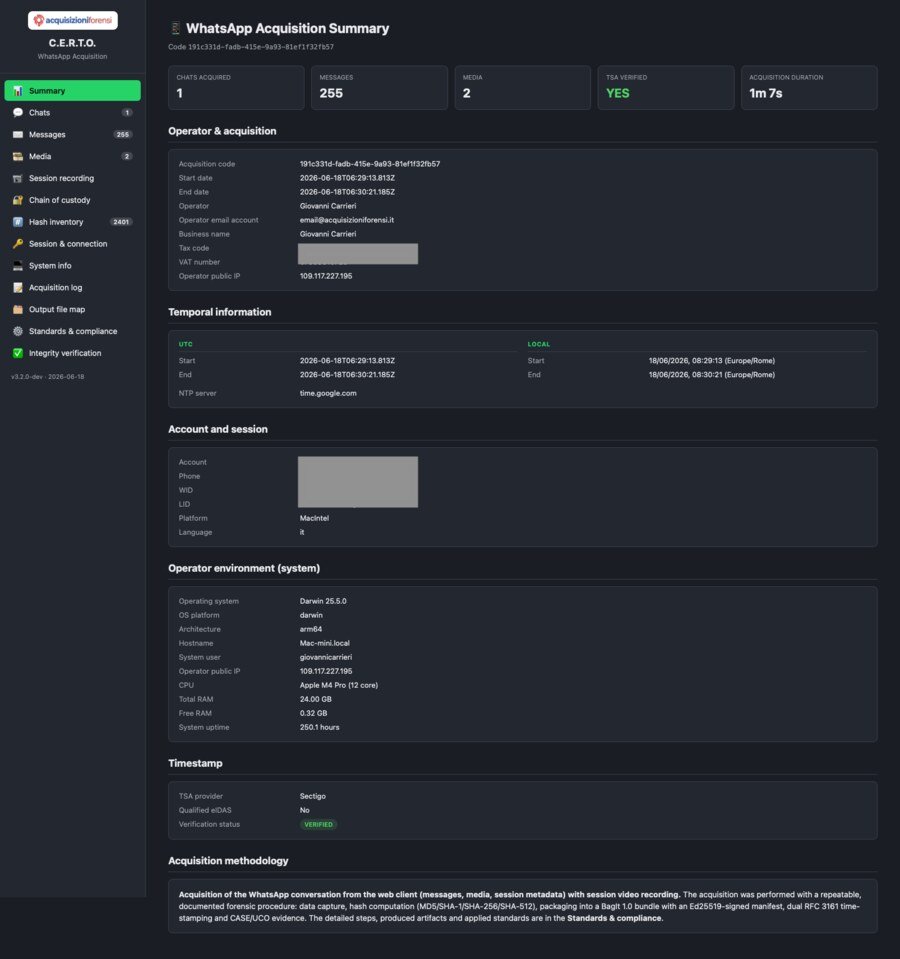This screenshot has height=959, width=900.
Task: Go to Standards & compliance in sidebar
Action: coord(72,331)
